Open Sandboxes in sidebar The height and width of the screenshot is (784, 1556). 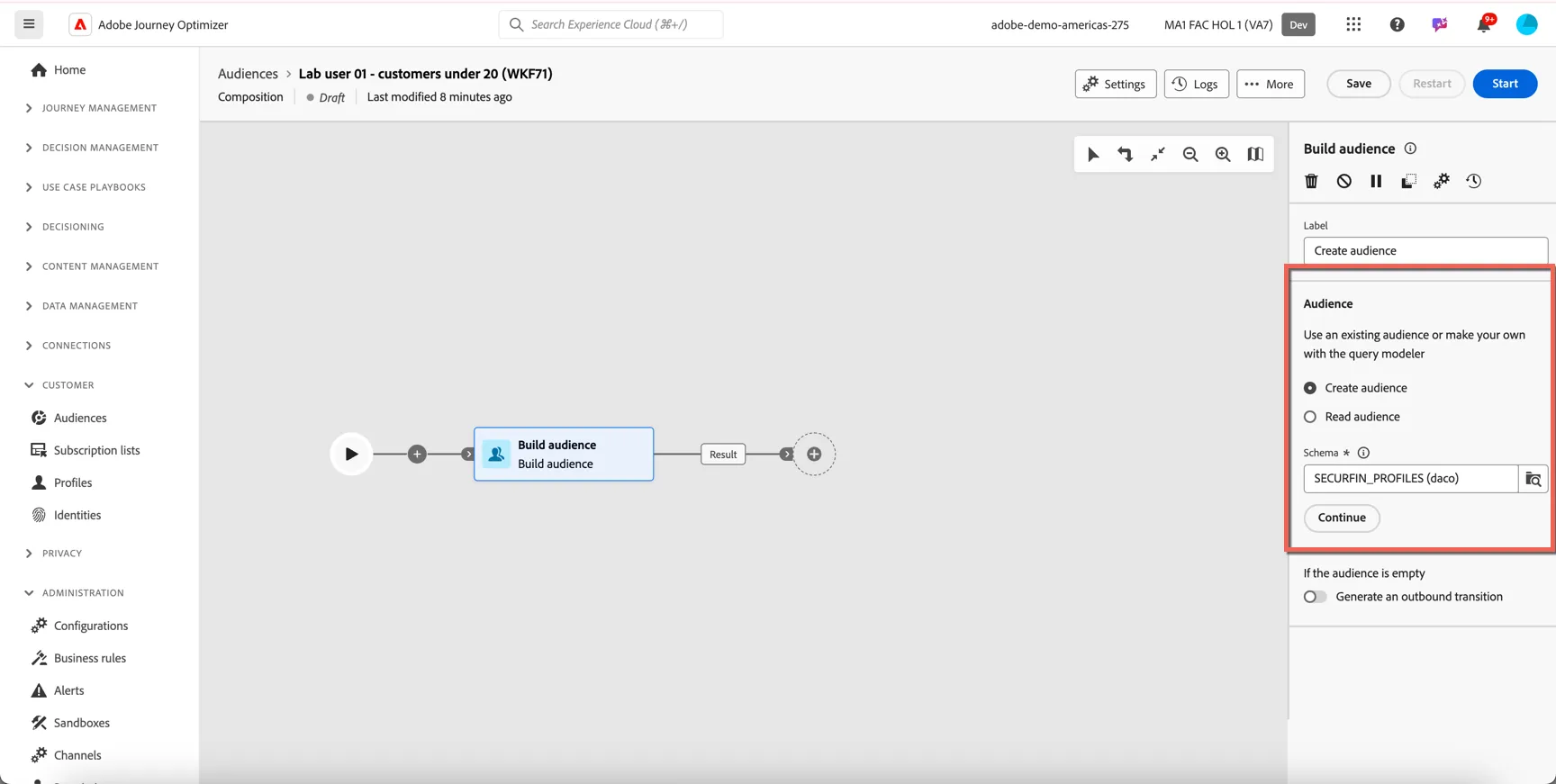[x=81, y=723]
